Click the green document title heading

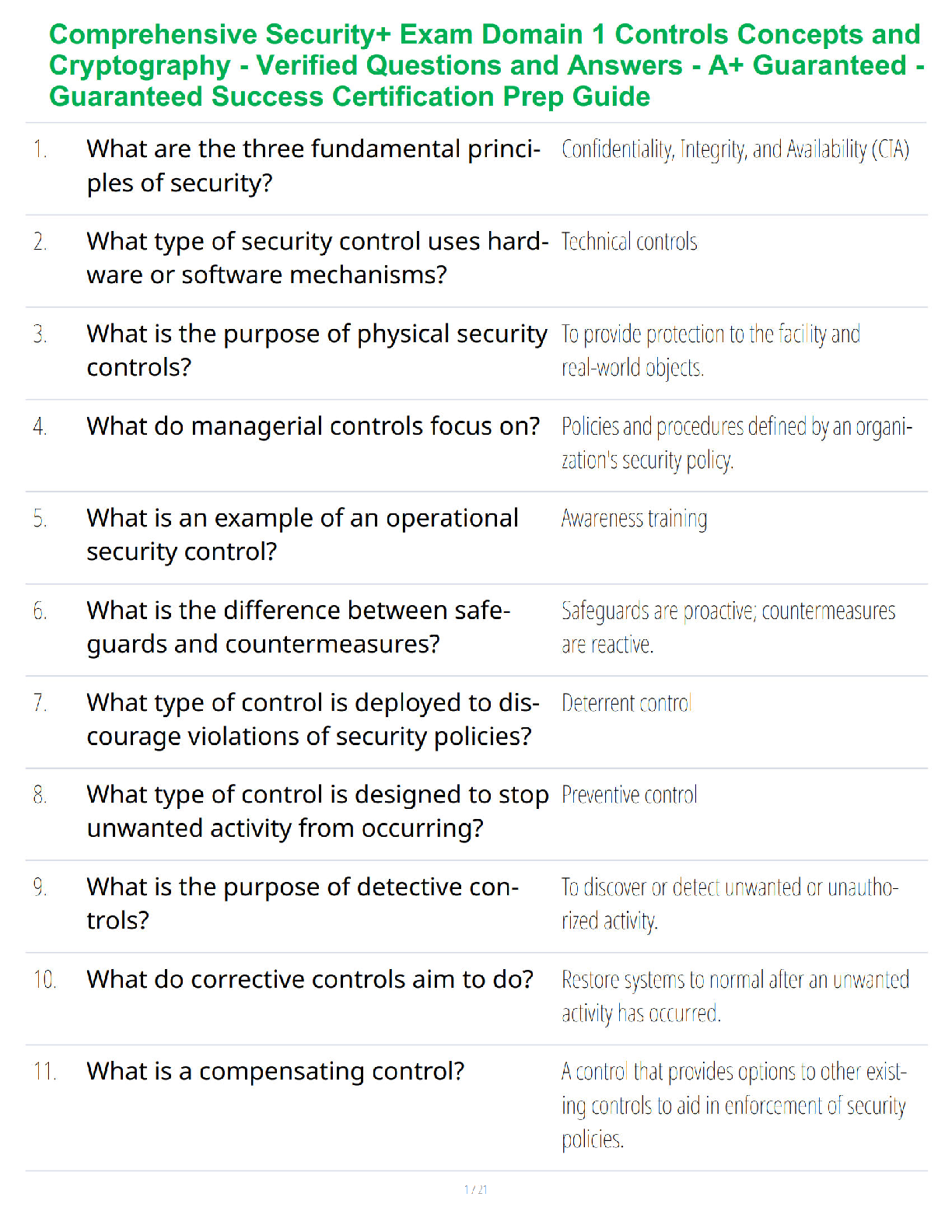coord(486,65)
